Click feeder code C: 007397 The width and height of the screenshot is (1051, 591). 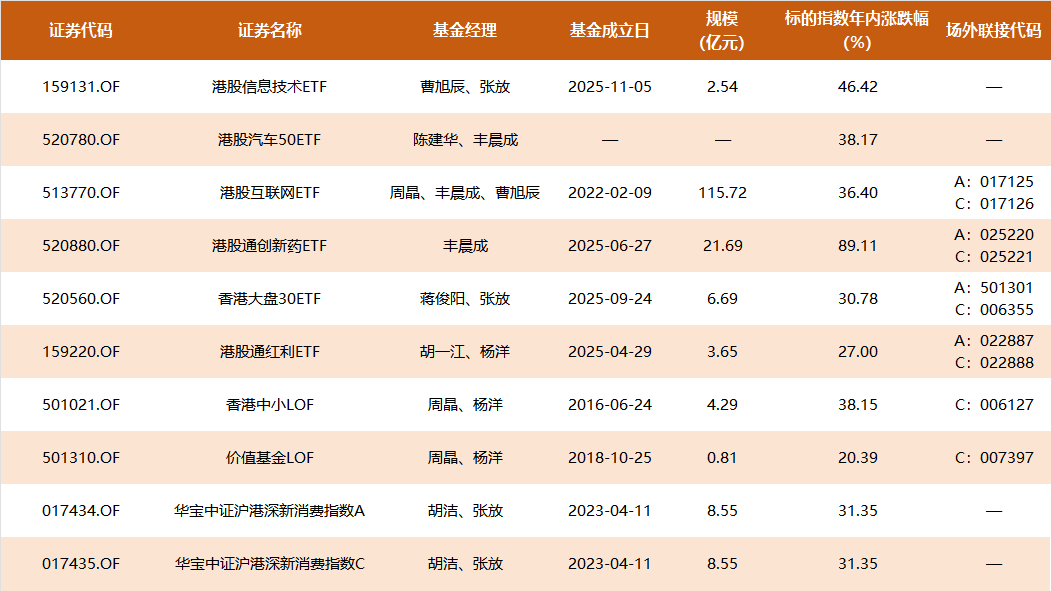click(x=994, y=458)
